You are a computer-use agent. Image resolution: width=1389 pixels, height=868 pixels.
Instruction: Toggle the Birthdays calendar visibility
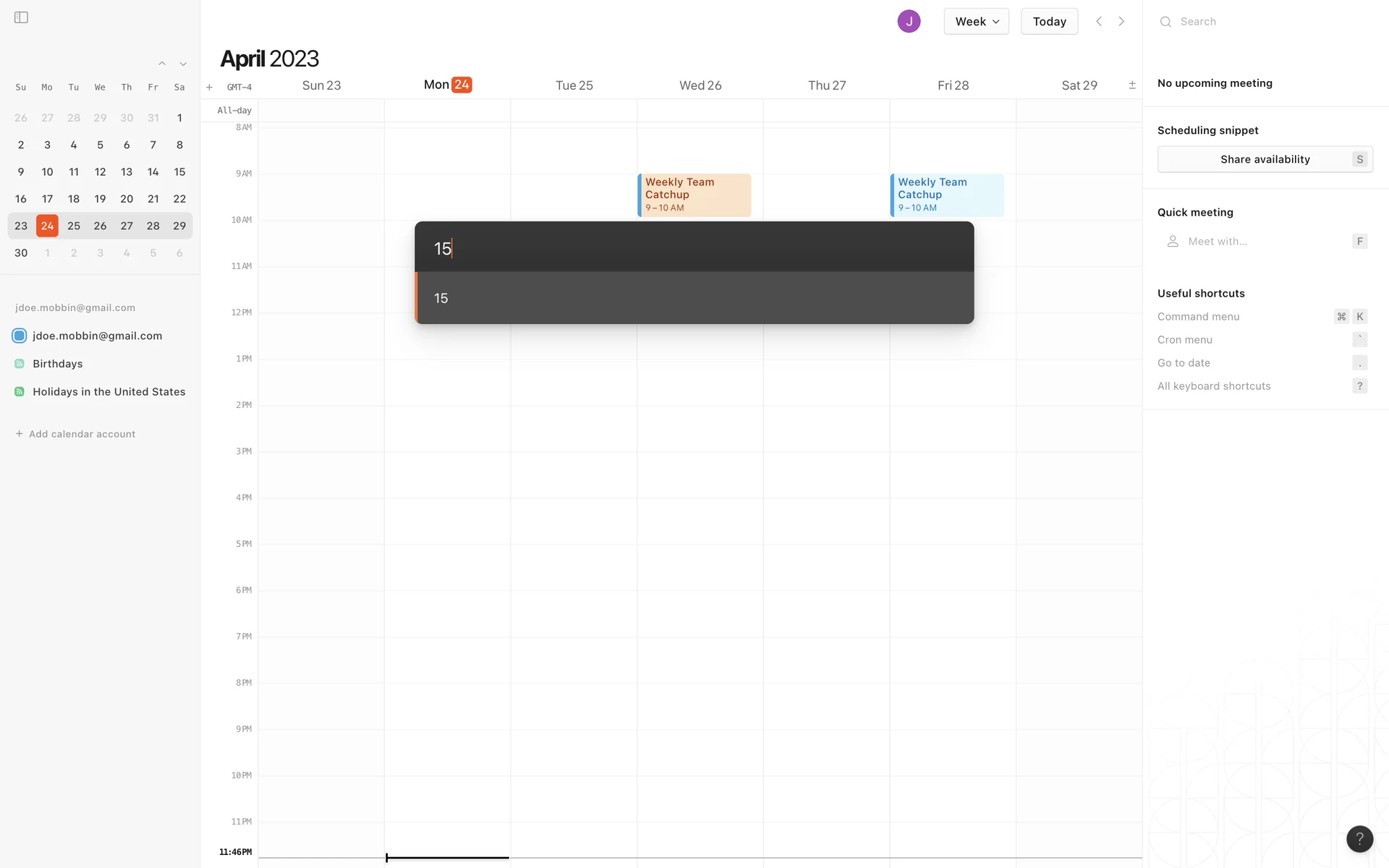pyautogui.click(x=20, y=364)
